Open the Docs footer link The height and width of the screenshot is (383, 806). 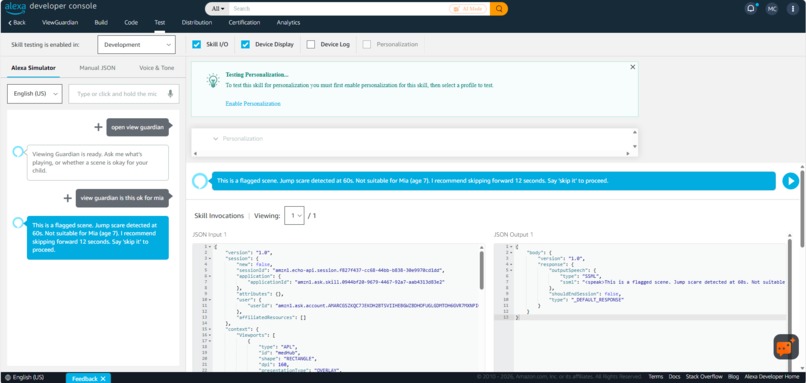coord(674,377)
